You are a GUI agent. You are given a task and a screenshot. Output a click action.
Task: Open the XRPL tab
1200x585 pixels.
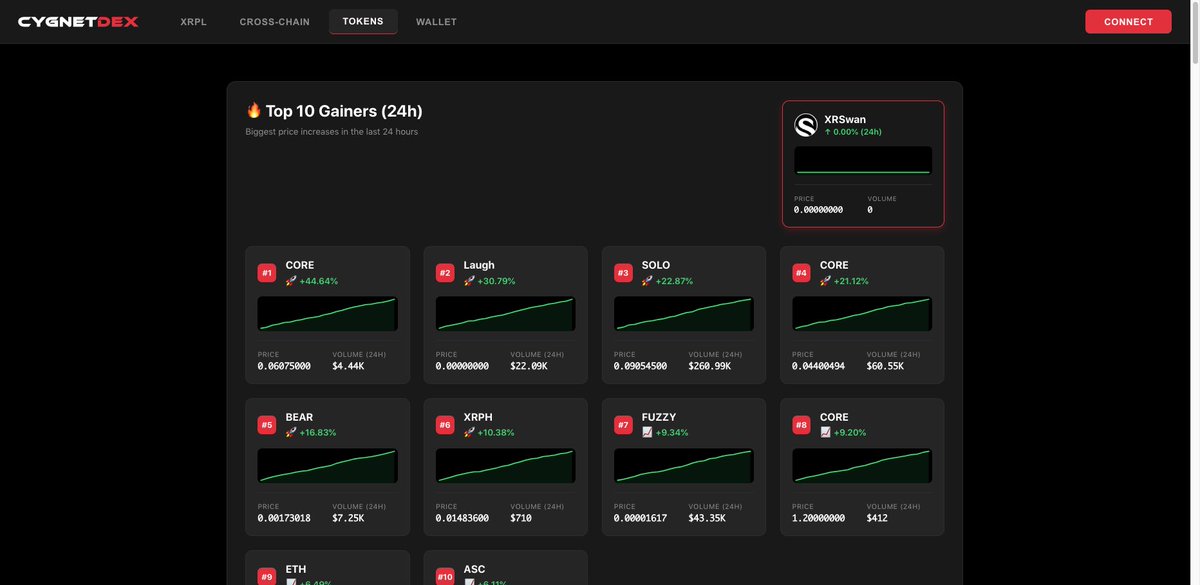(193, 22)
